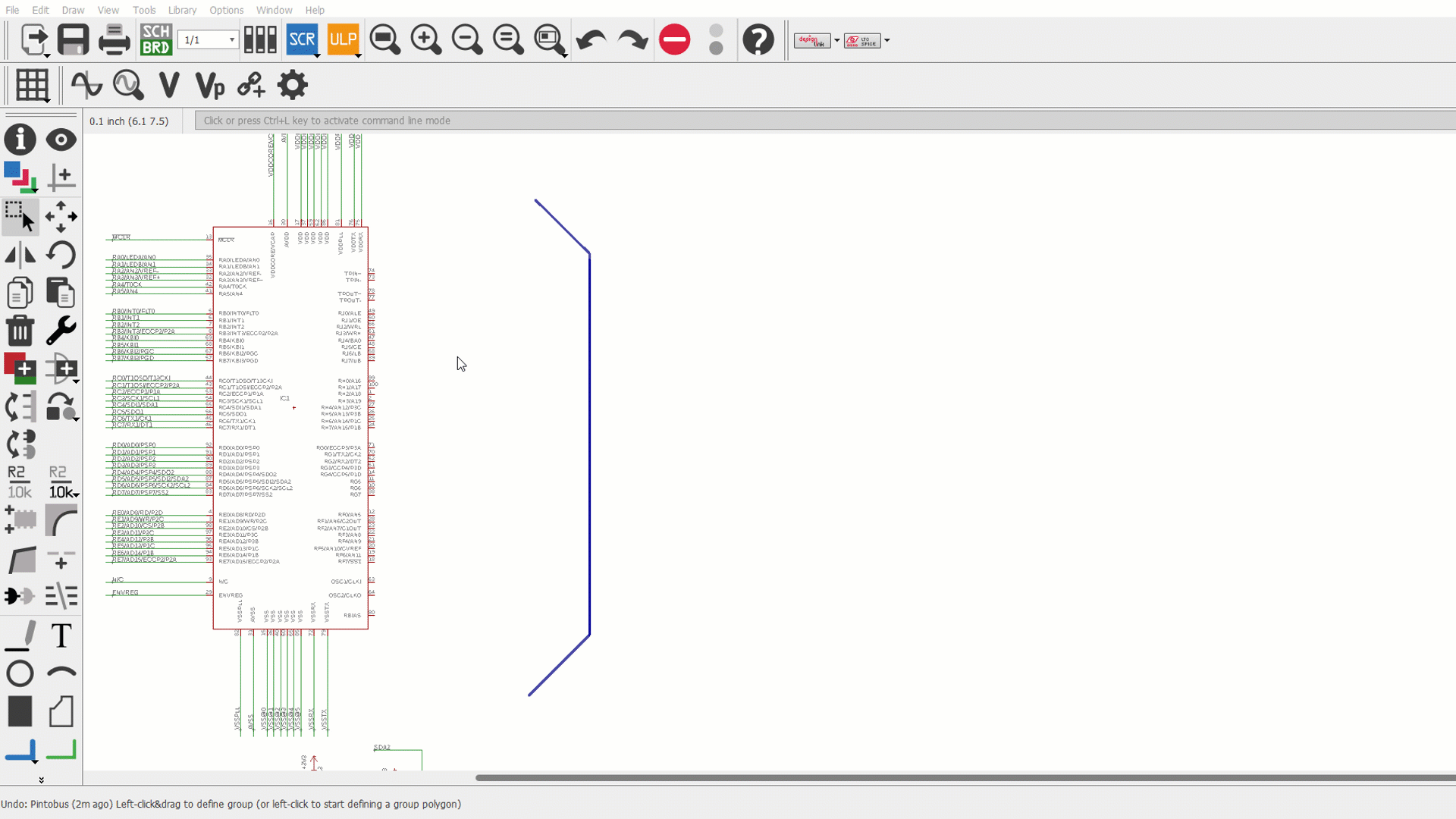Select the blue Bus drawing tool
Image resolution: width=1456 pixels, height=819 pixels.
tap(20, 750)
